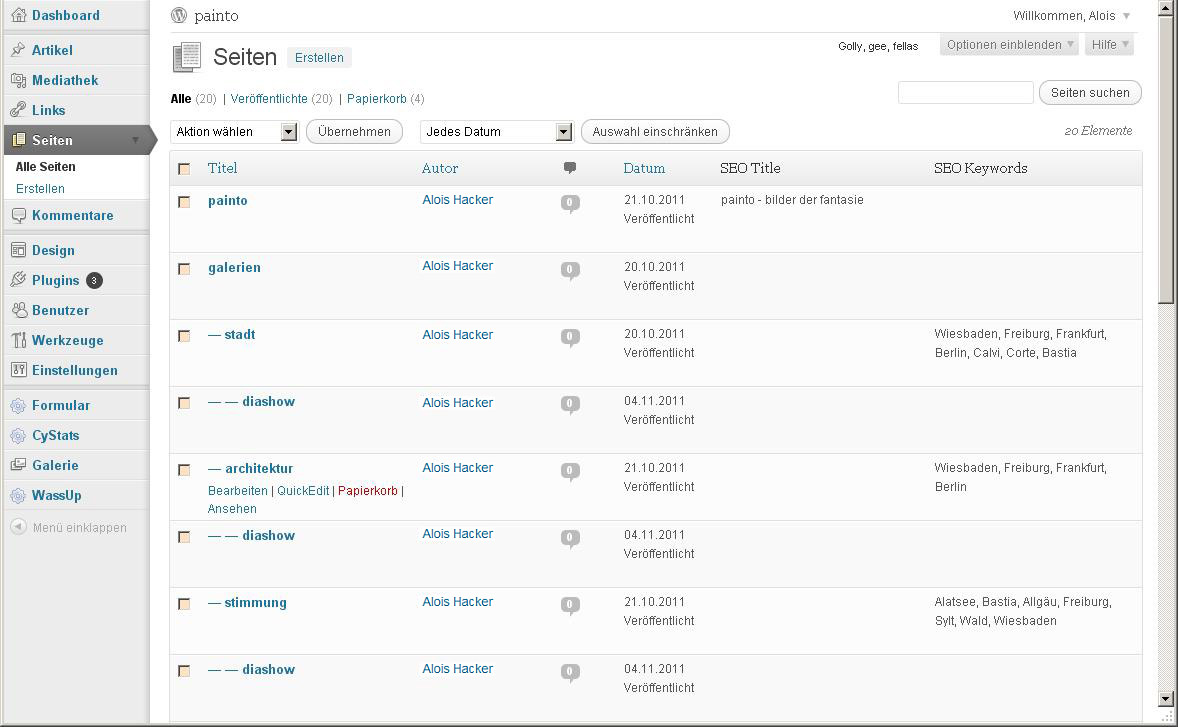Show the Papierkorb pages filter
1178x727 pixels.
(x=376, y=98)
